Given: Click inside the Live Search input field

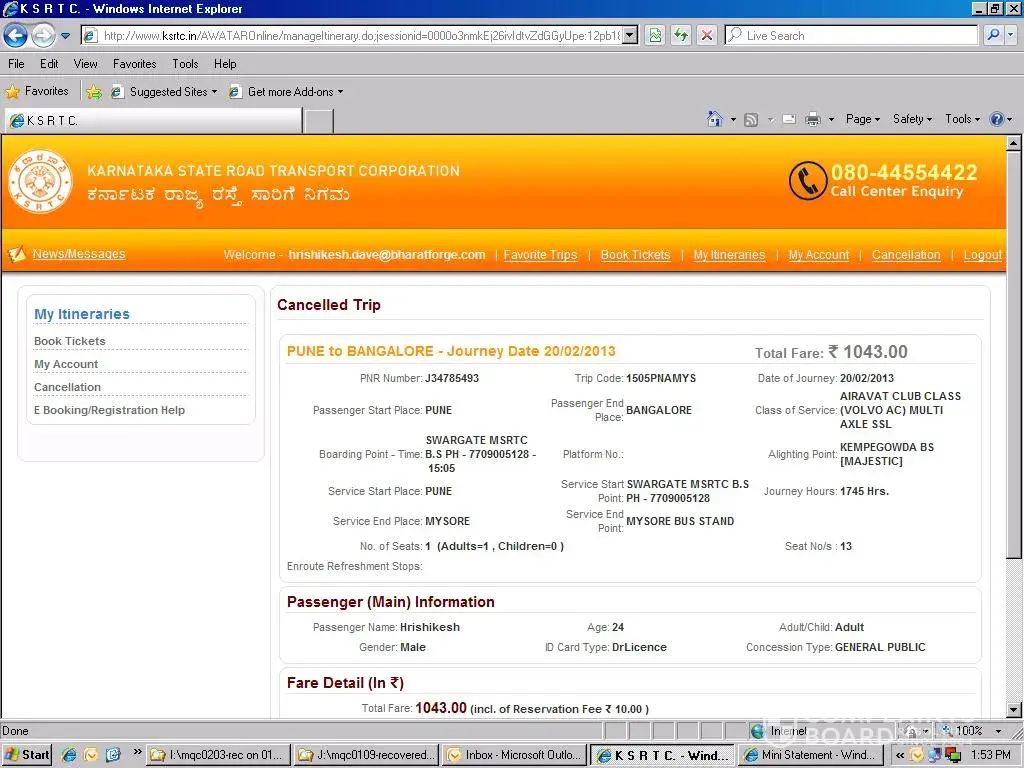Looking at the screenshot, I should [850, 36].
